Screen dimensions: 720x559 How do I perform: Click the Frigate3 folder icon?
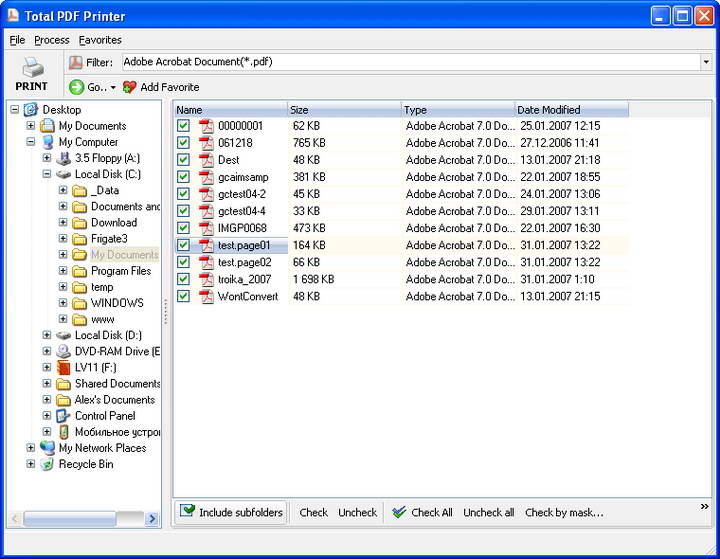coord(79,239)
